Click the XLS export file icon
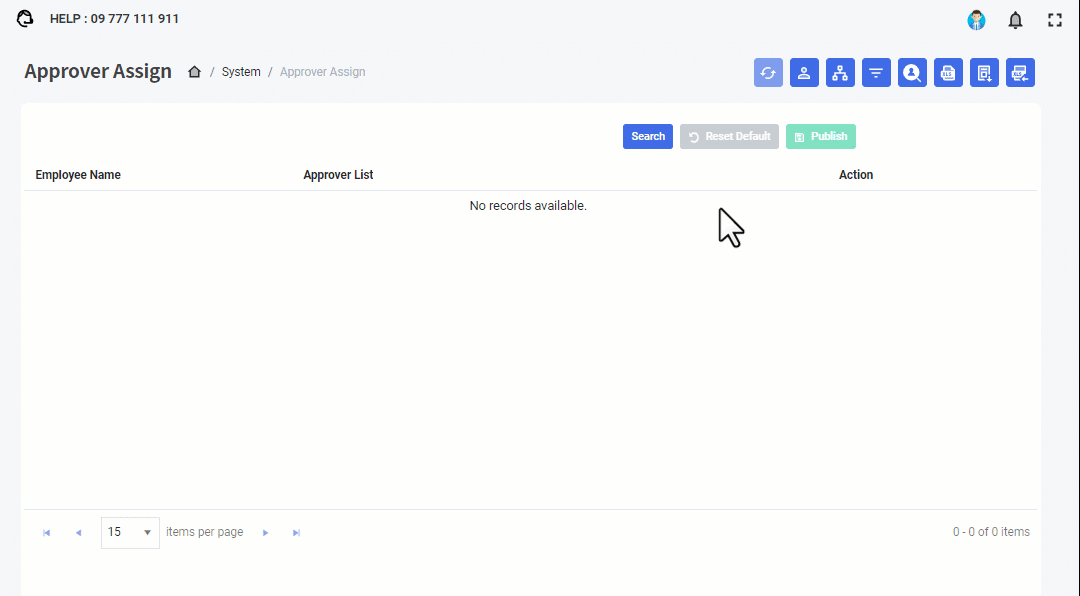Screen dimensions: 1080x596 948,73
